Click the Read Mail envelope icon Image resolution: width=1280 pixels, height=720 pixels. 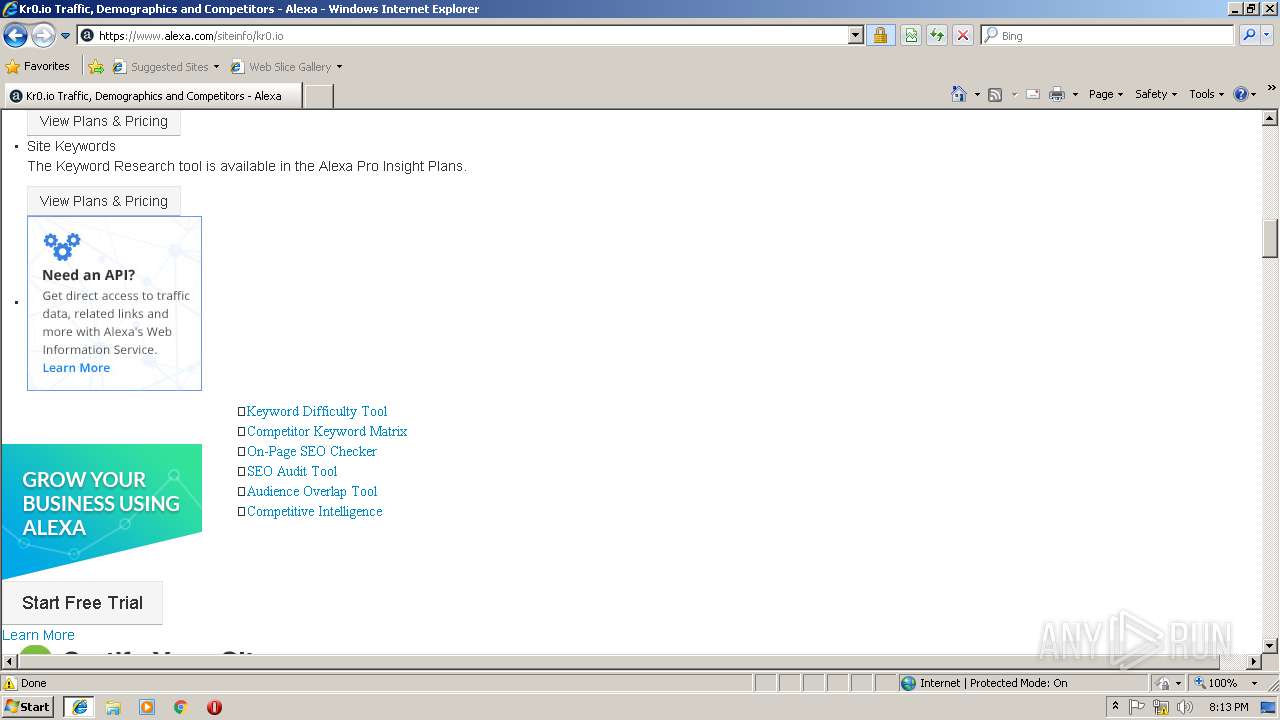[x=1033, y=94]
